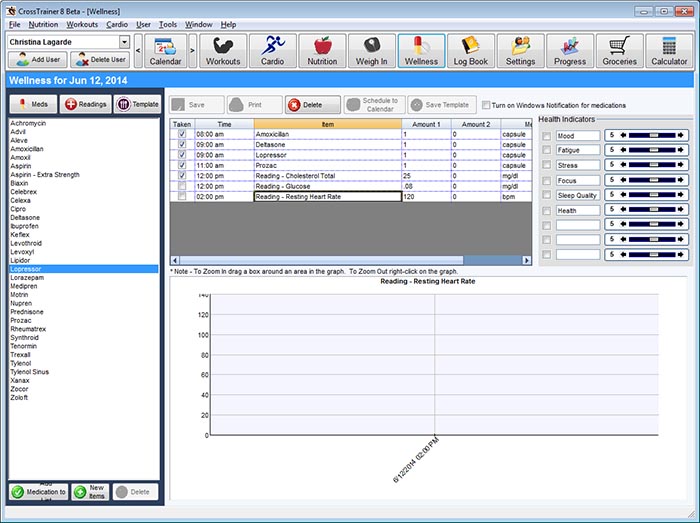Screen dimensions: 700x523
Task: Uncheck Taken for Amoxicillan row
Action: [x=182, y=134]
